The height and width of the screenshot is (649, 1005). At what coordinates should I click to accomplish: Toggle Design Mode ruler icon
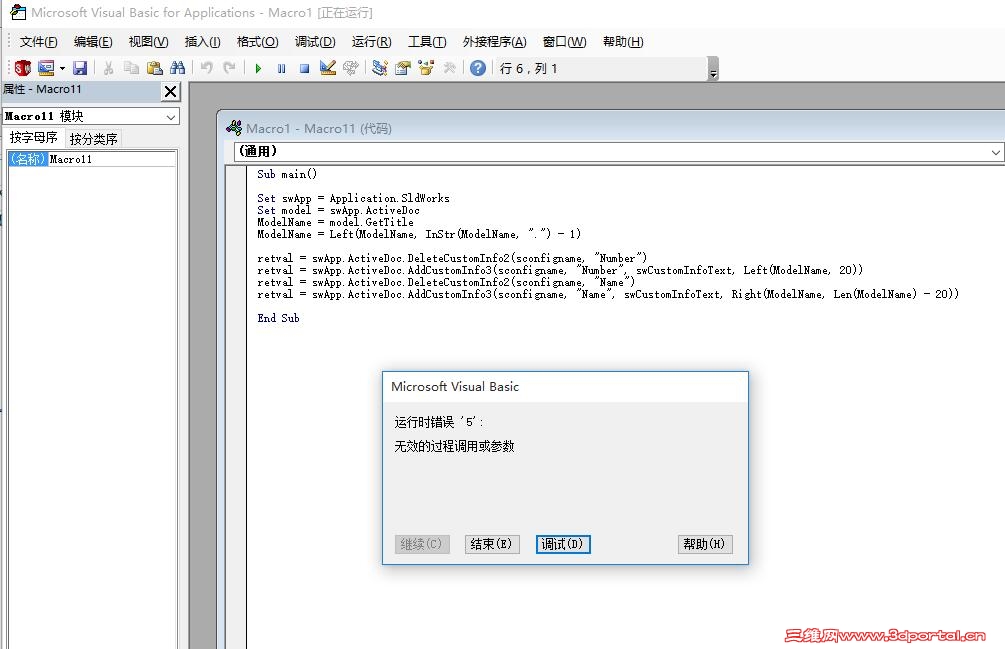pos(328,68)
